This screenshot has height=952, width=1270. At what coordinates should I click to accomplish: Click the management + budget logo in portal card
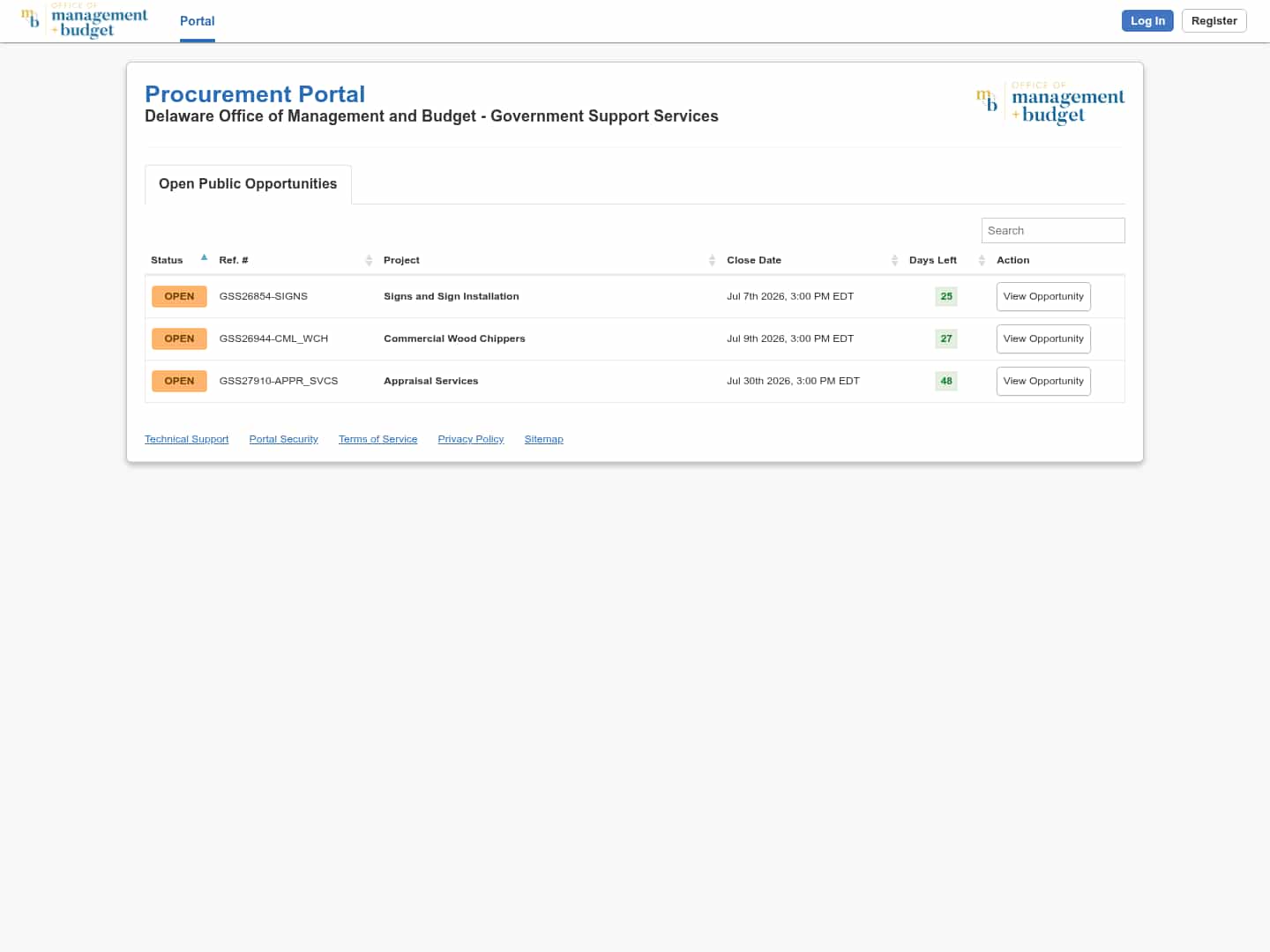1050,103
